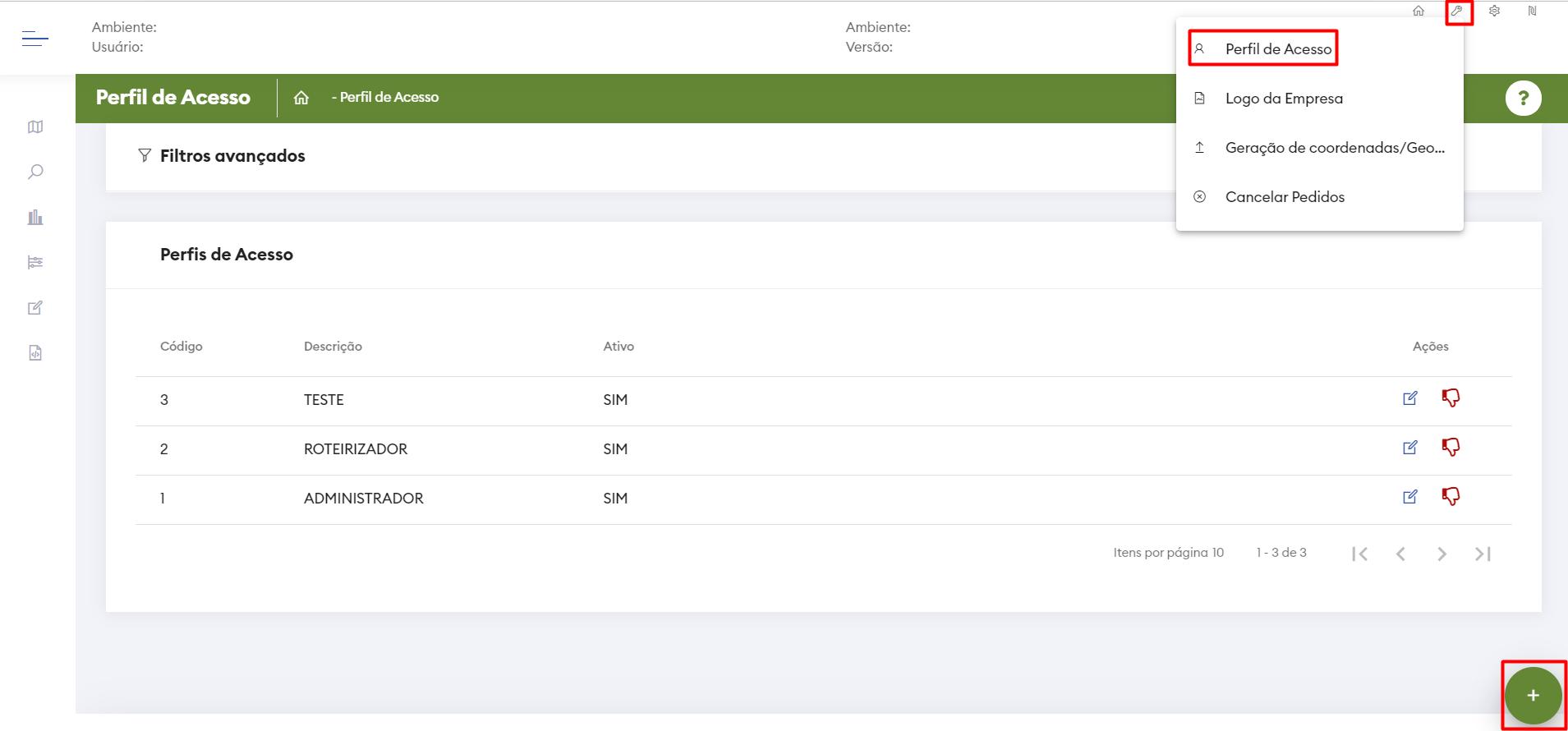Open the hamburger side menu

click(34, 38)
